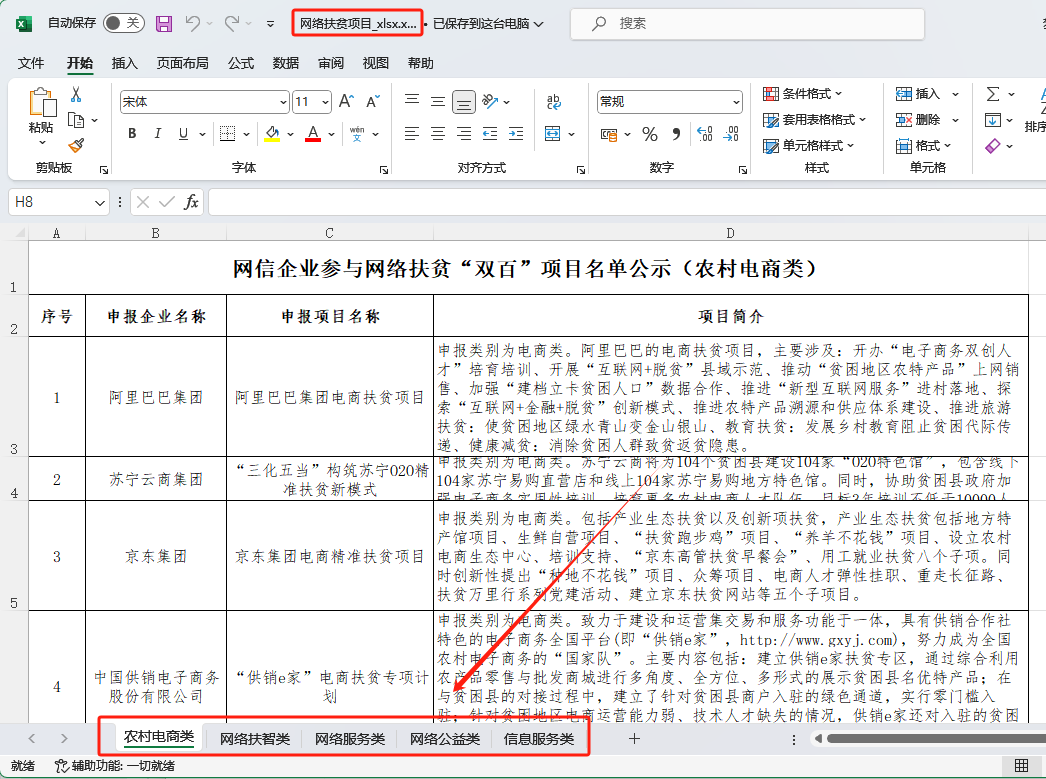Switch to the 数据 ribbon tab
The height and width of the screenshot is (779, 1046).
(x=285, y=62)
